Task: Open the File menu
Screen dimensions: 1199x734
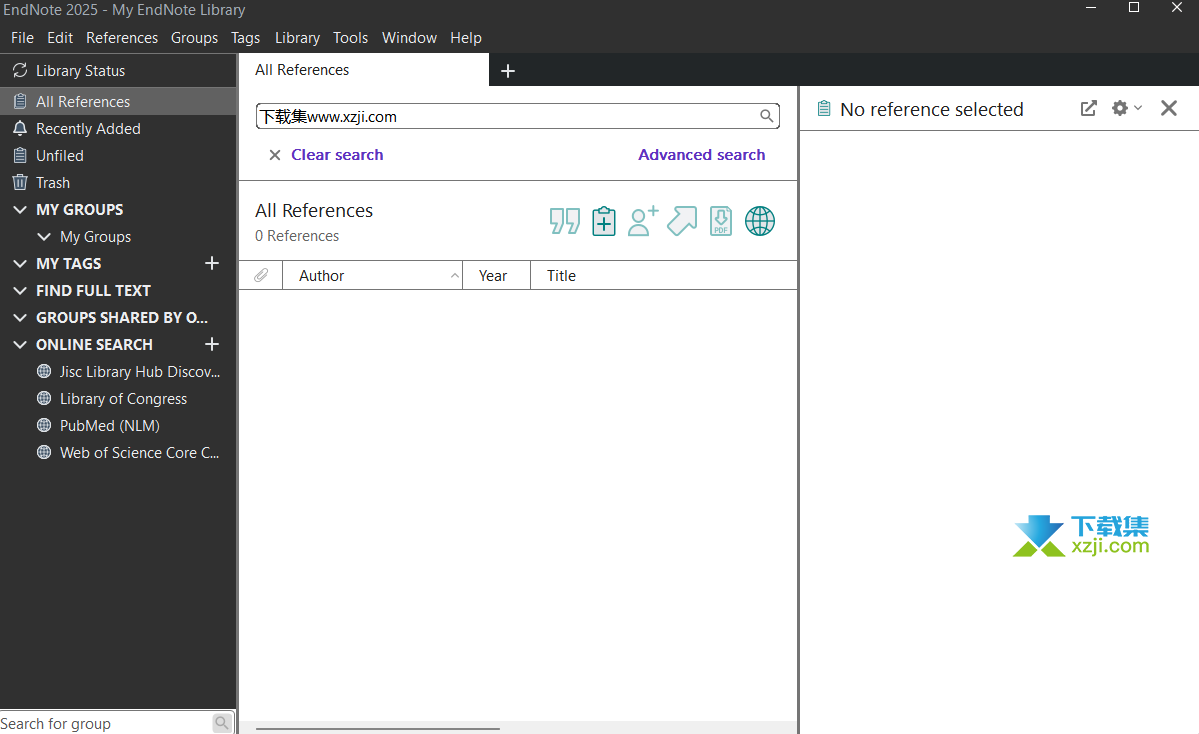Action: (22, 37)
